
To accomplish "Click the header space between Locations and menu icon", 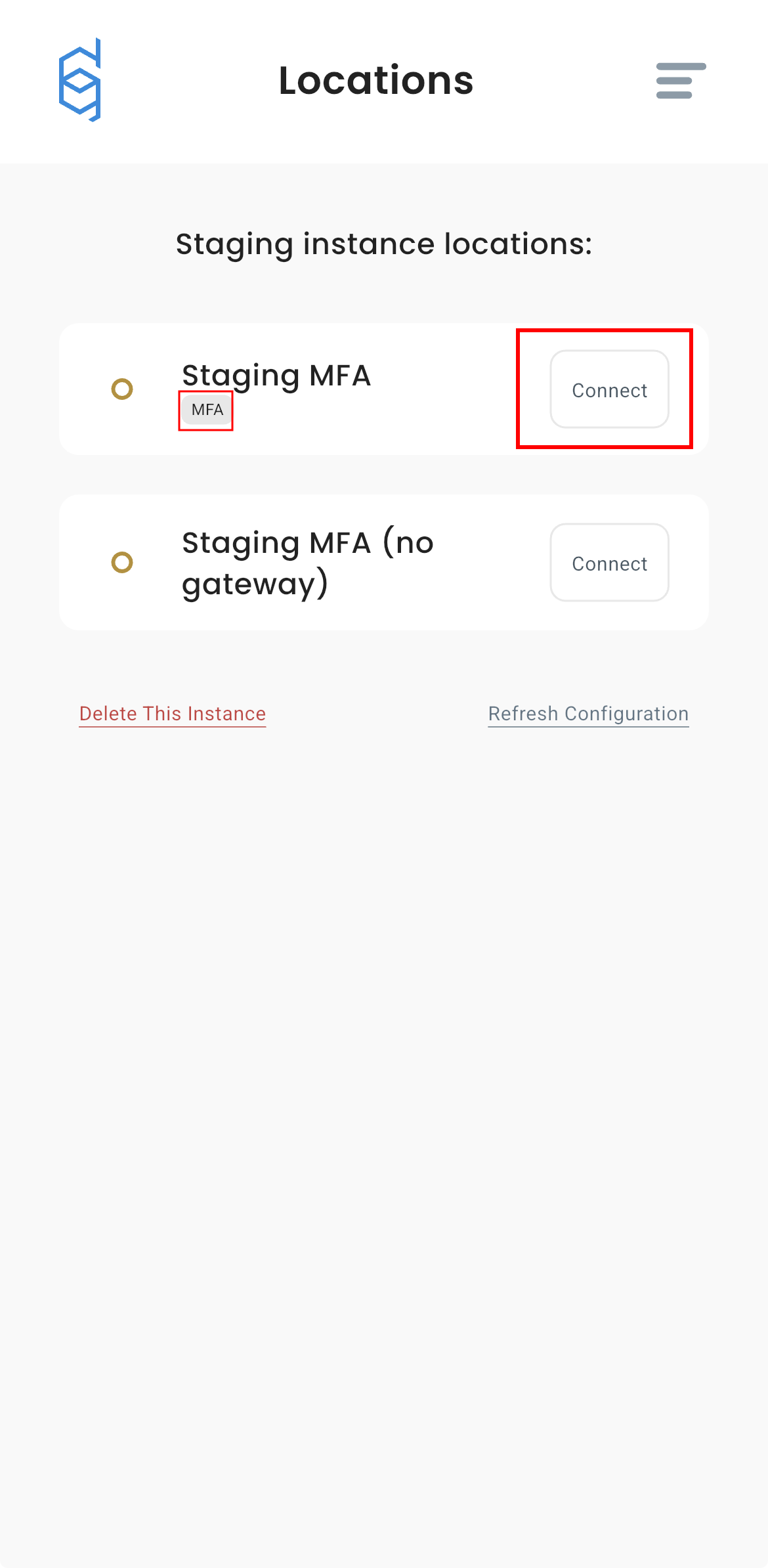I will [x=565, y=81].
